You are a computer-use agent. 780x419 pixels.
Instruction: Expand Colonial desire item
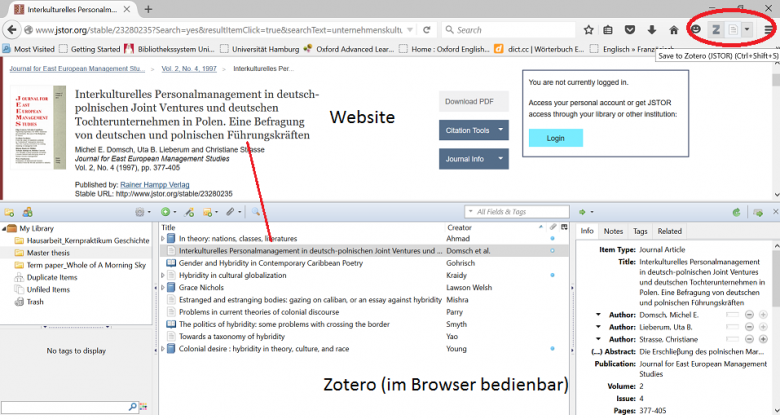[x=163, y=349]
